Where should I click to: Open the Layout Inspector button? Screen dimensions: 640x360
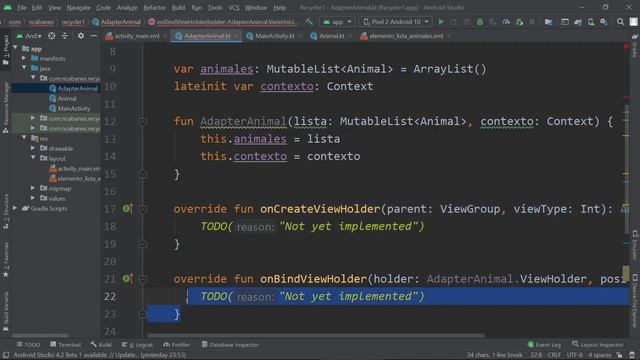[598, 345]
